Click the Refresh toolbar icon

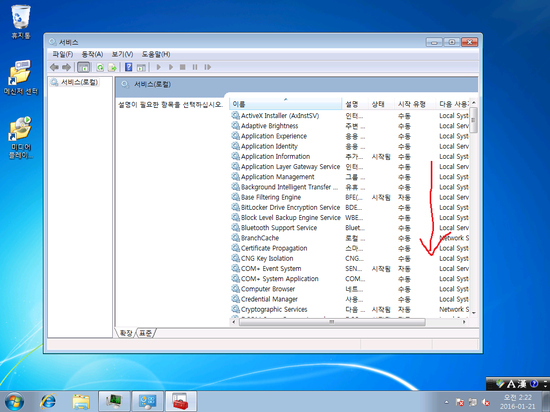(x=100, y=67)
